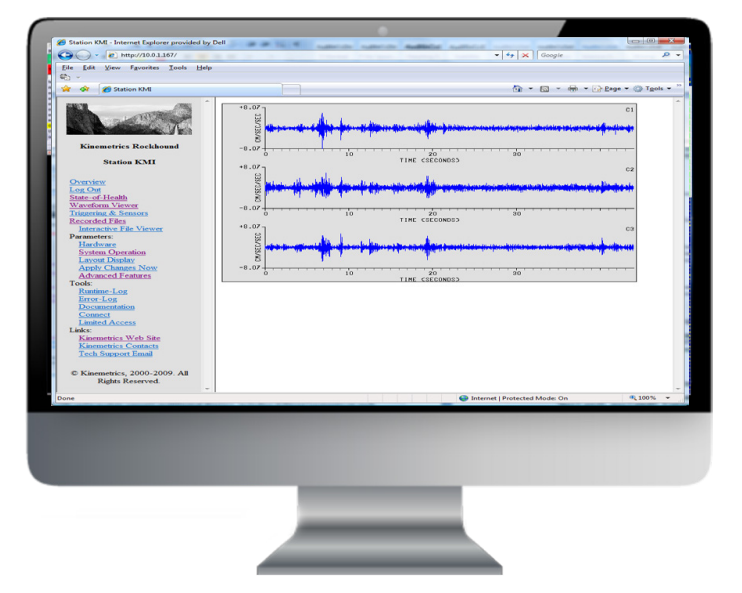Open the recent pages dropdown beside Forward

pyautogui.click(x=97, y=55)
